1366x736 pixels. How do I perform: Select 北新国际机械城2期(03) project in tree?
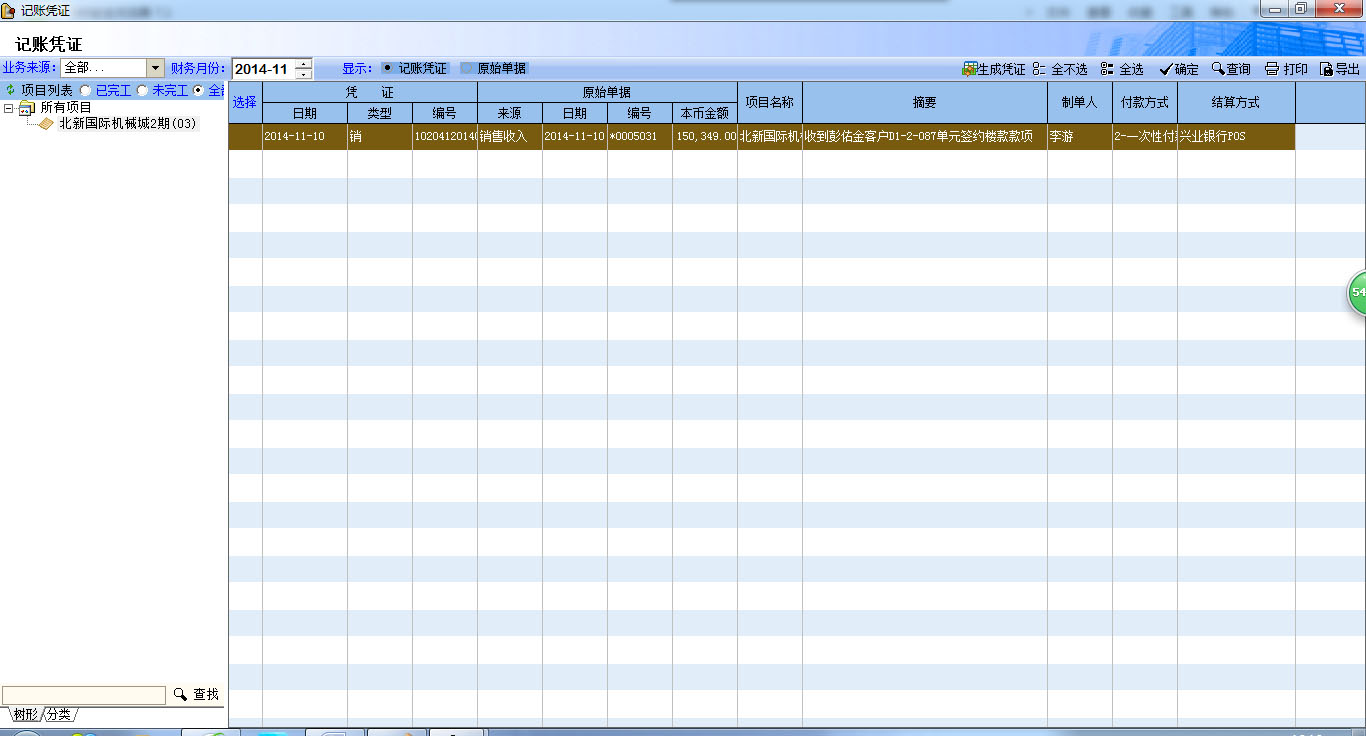coord(127,124)
